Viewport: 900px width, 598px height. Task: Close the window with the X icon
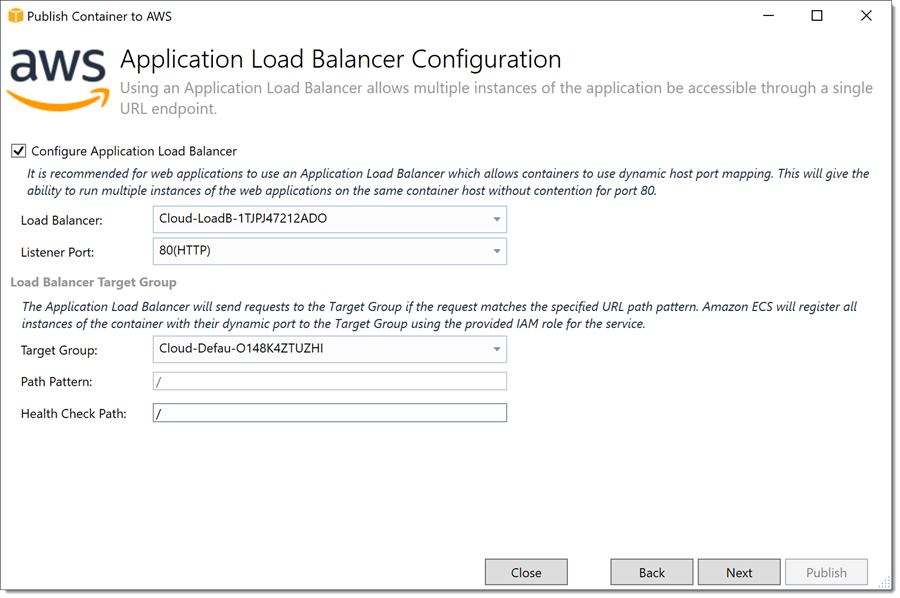[x=866, y=16]
